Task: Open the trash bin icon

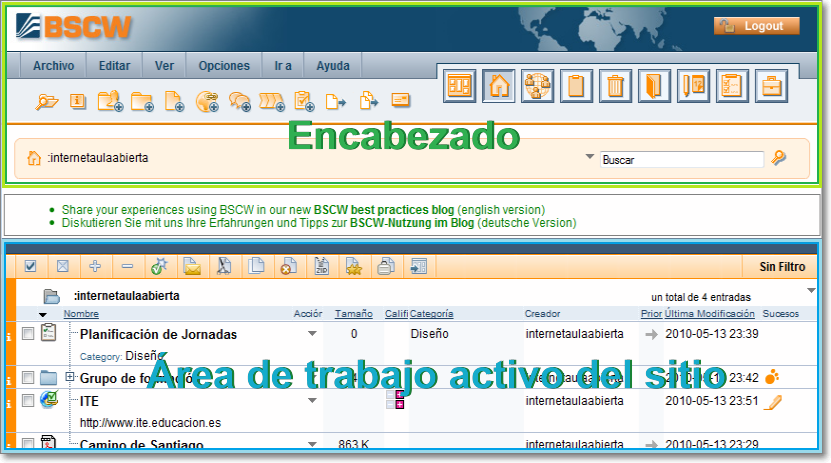Action: pos(615,86)
